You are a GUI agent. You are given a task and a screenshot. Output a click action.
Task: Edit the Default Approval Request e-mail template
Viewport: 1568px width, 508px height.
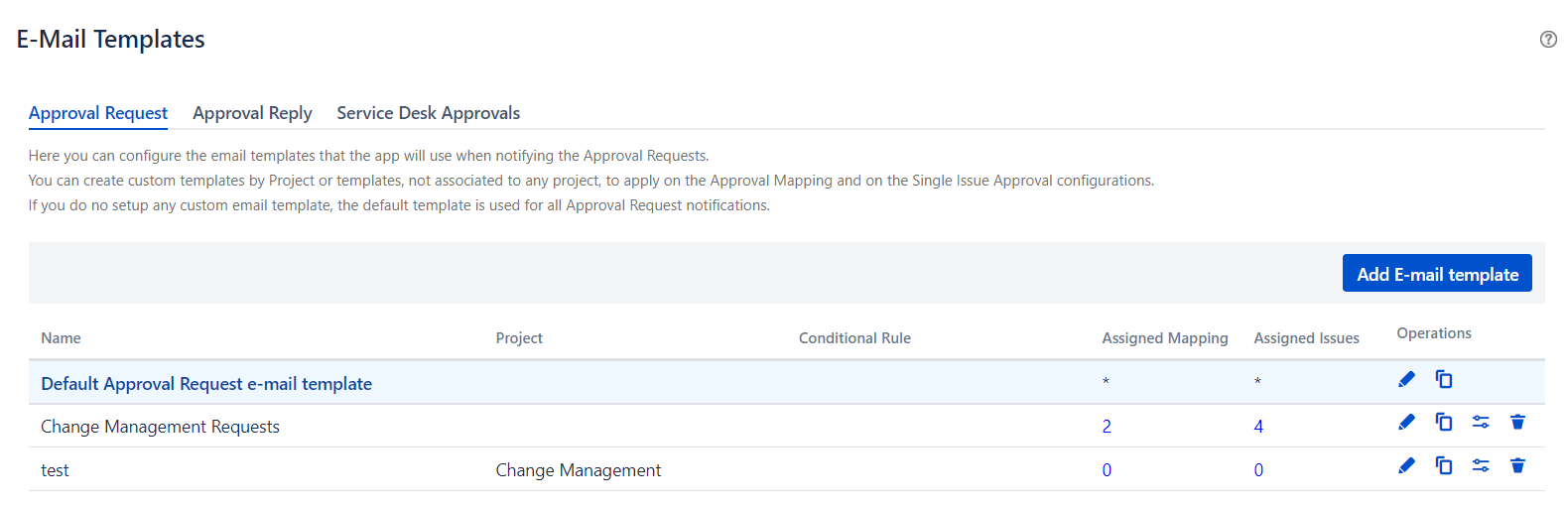(1406, 379)
